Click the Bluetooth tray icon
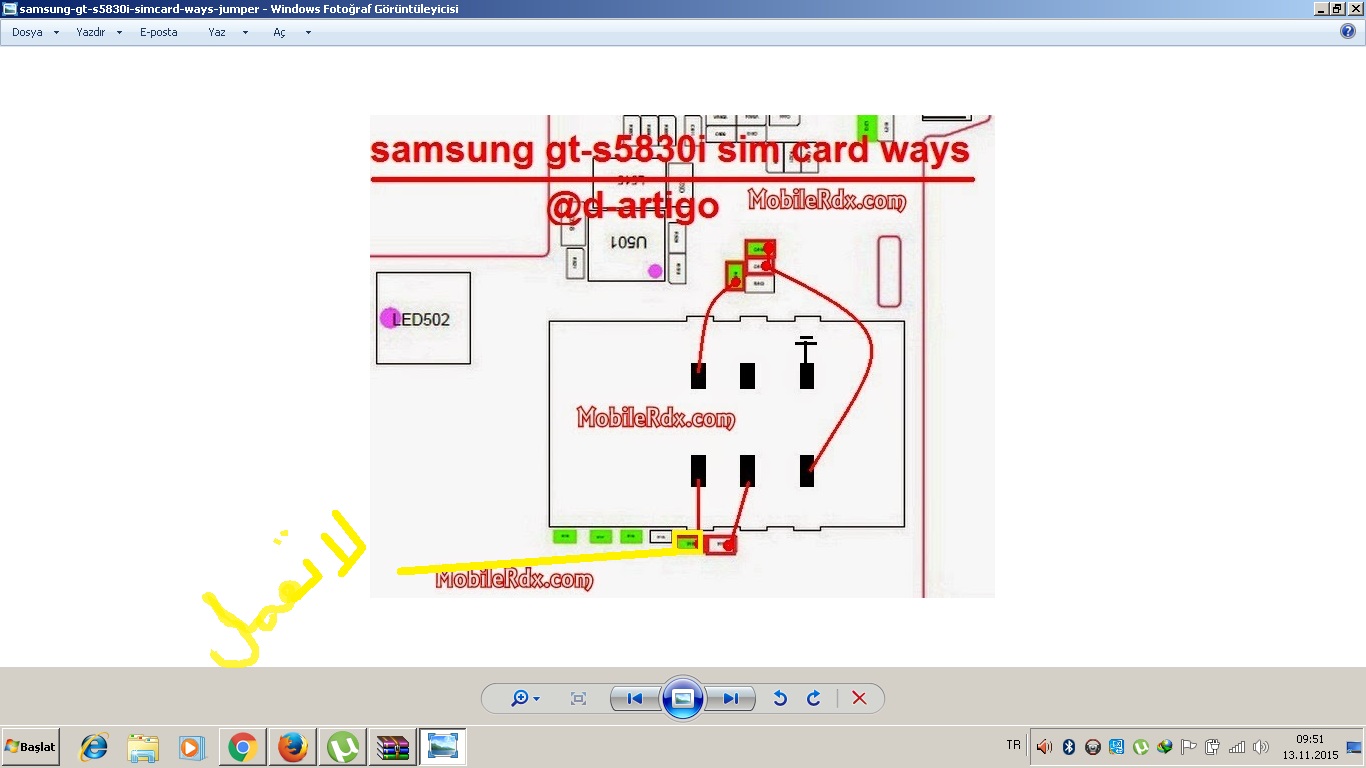The image size is (1366, 768). click(1068, 747)
